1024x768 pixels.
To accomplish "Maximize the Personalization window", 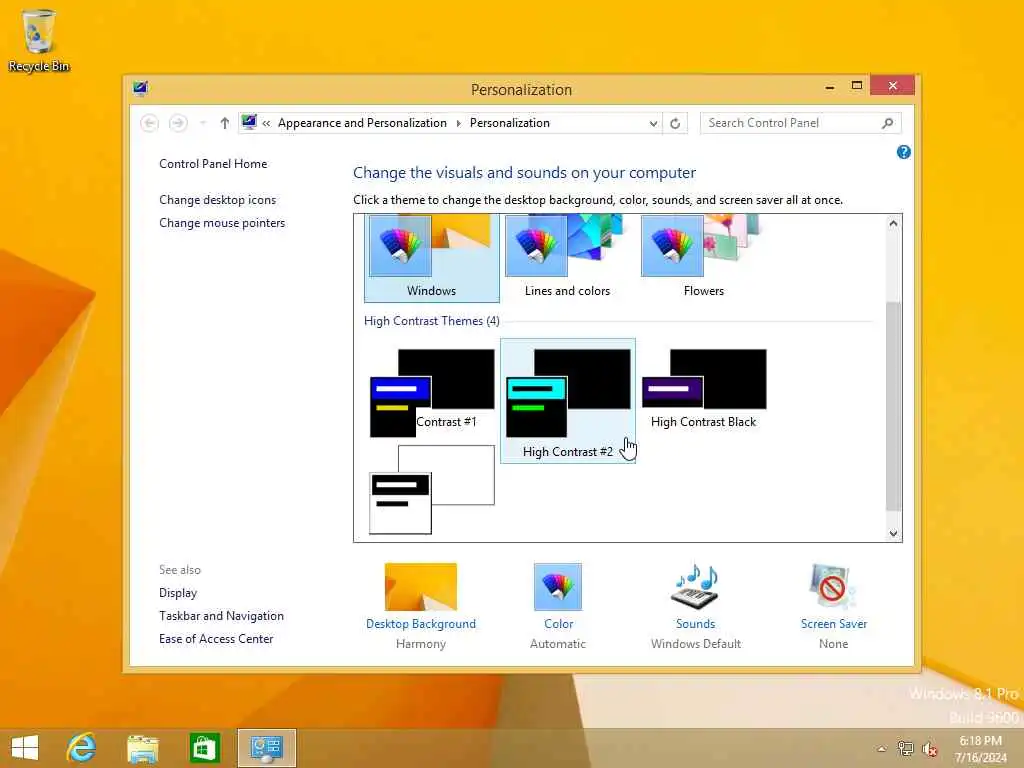I will click(857, 86).
